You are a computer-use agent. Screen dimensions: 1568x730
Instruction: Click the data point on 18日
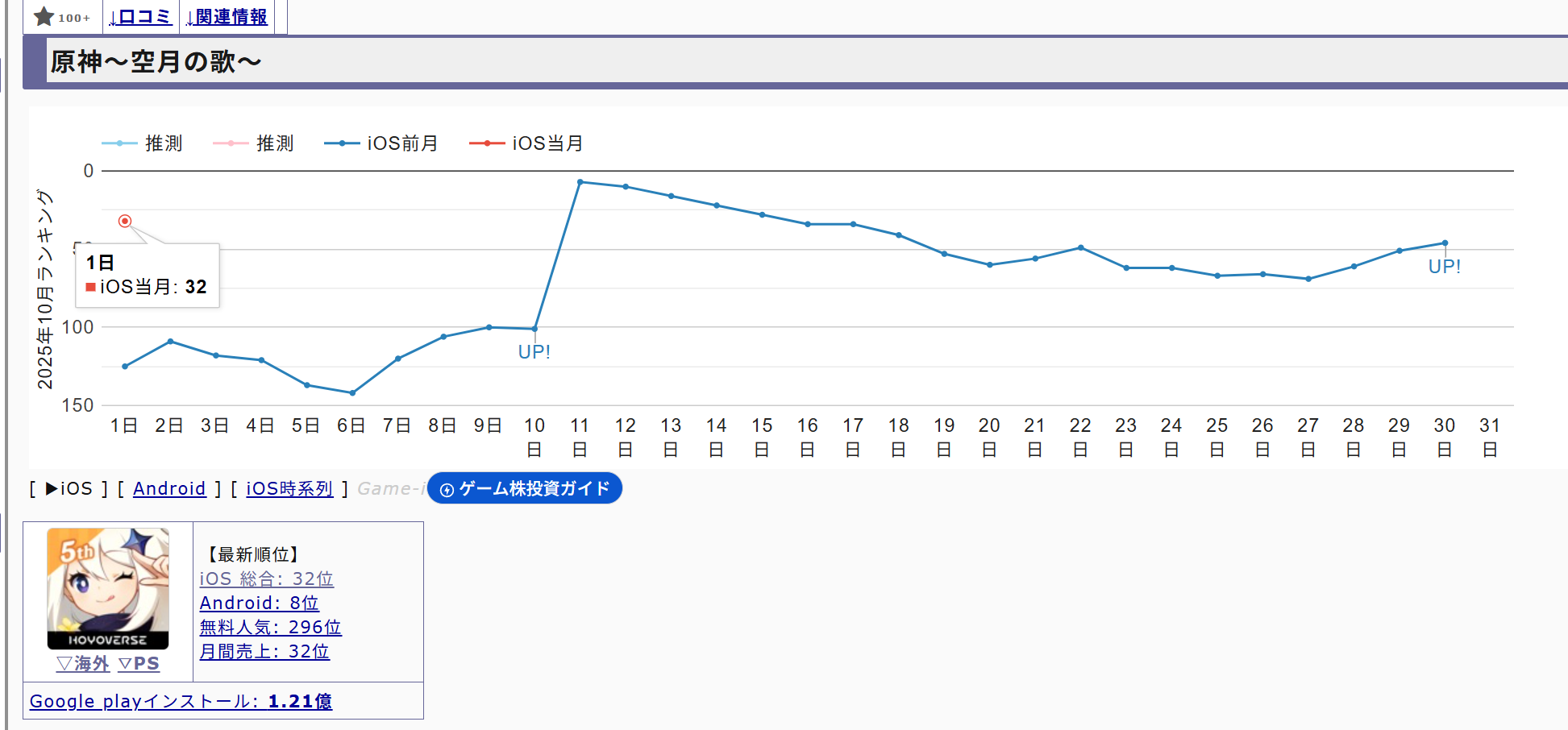point(899,235)
